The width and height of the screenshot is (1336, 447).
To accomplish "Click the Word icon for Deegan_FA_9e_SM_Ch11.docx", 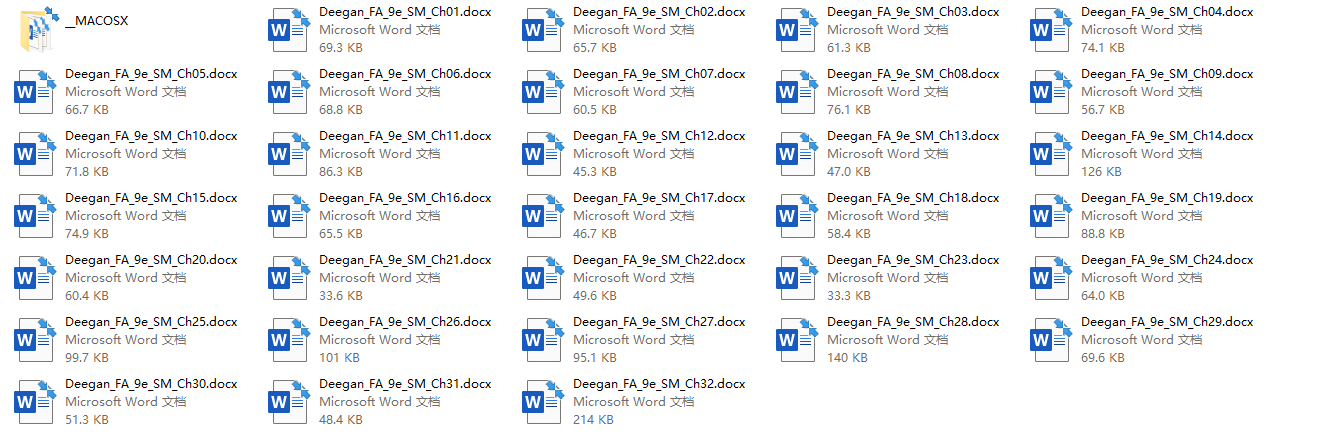I will tap(289, 154).
